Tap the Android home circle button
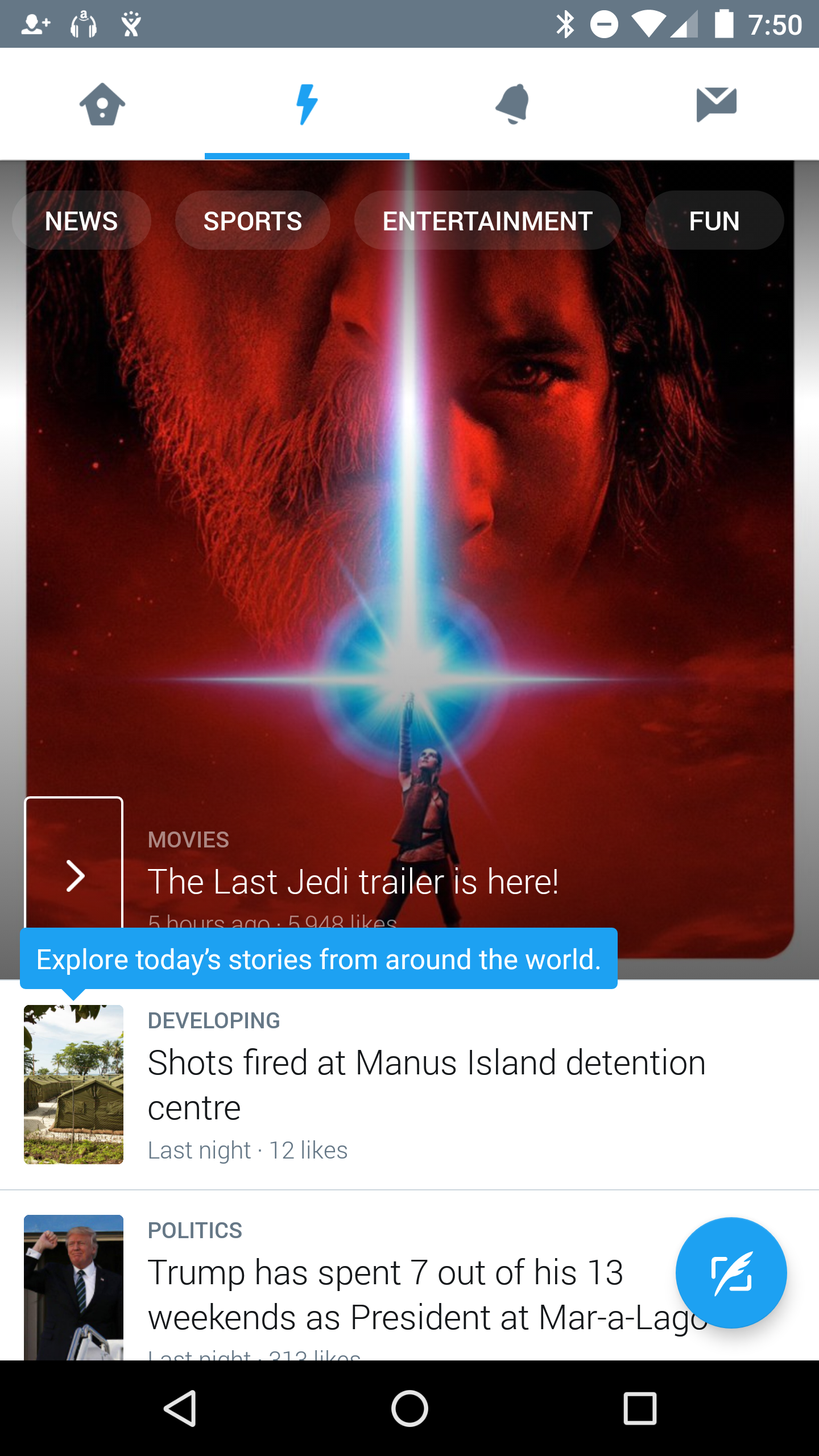Image resolution: width=819 pixels, height=1456 pixels. (409, 1408)
